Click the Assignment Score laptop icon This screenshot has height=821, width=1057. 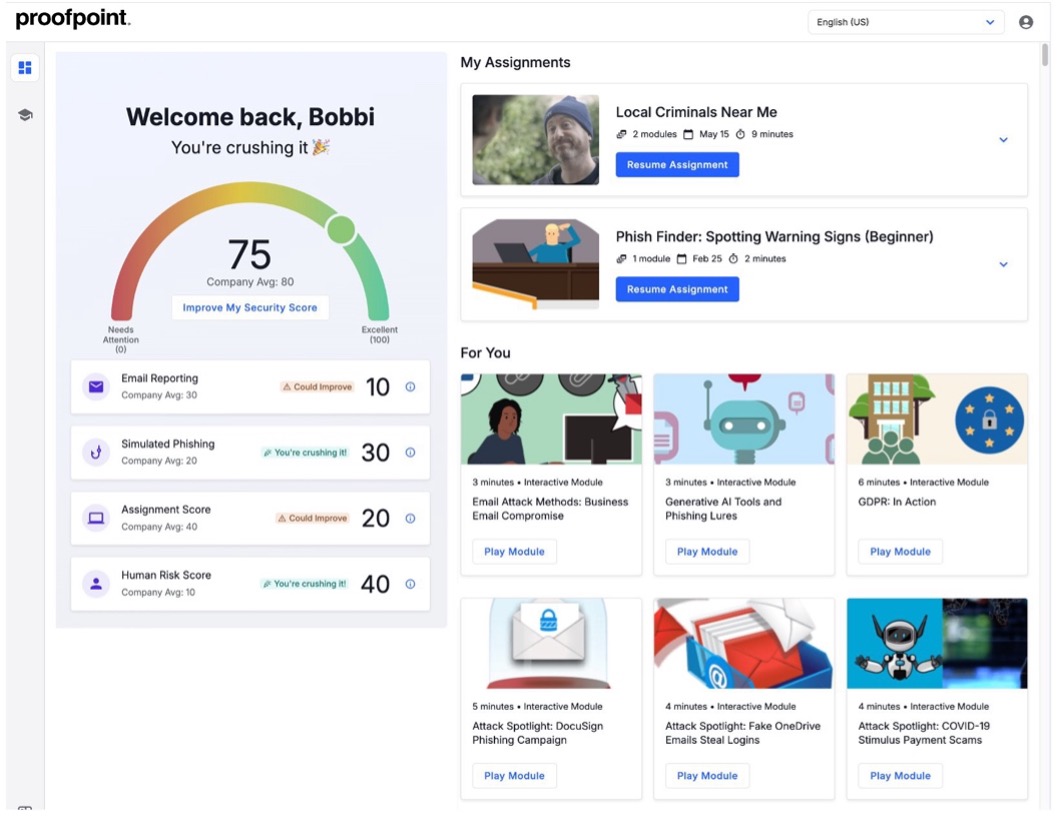pyautogui.click(x=95, y=518)
